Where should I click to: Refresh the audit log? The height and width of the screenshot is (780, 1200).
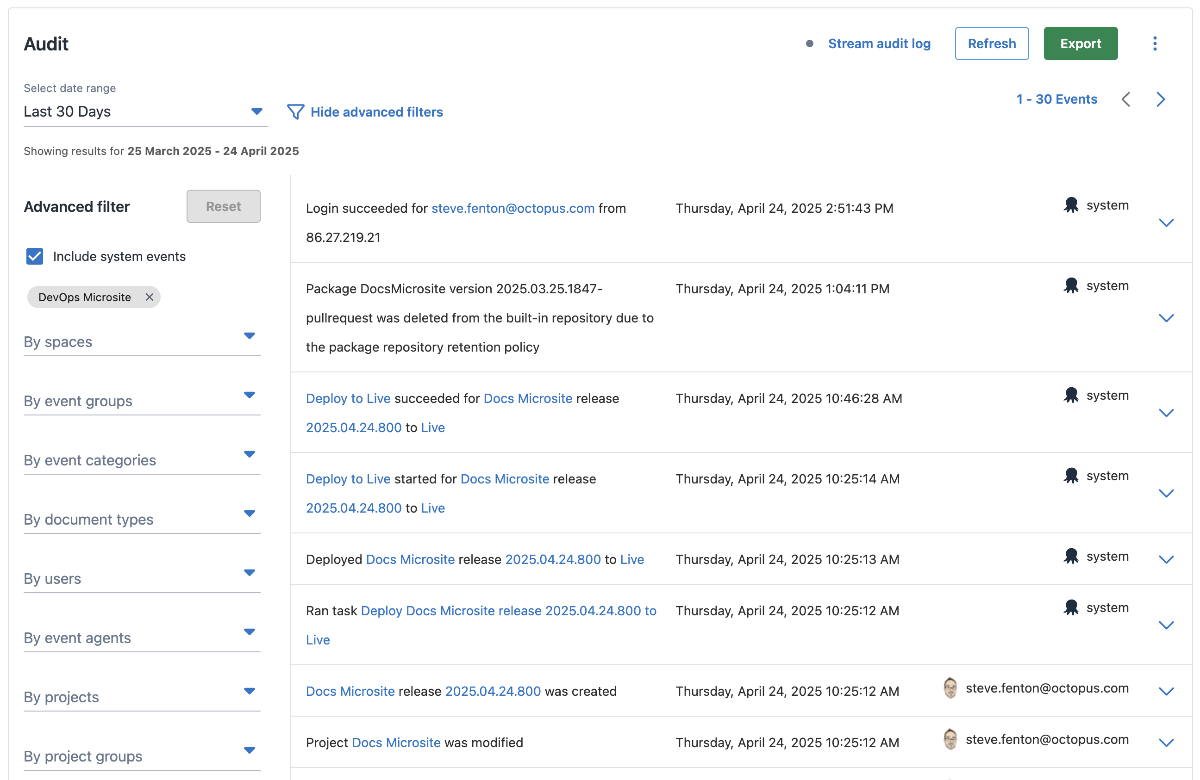coord(991,43)
